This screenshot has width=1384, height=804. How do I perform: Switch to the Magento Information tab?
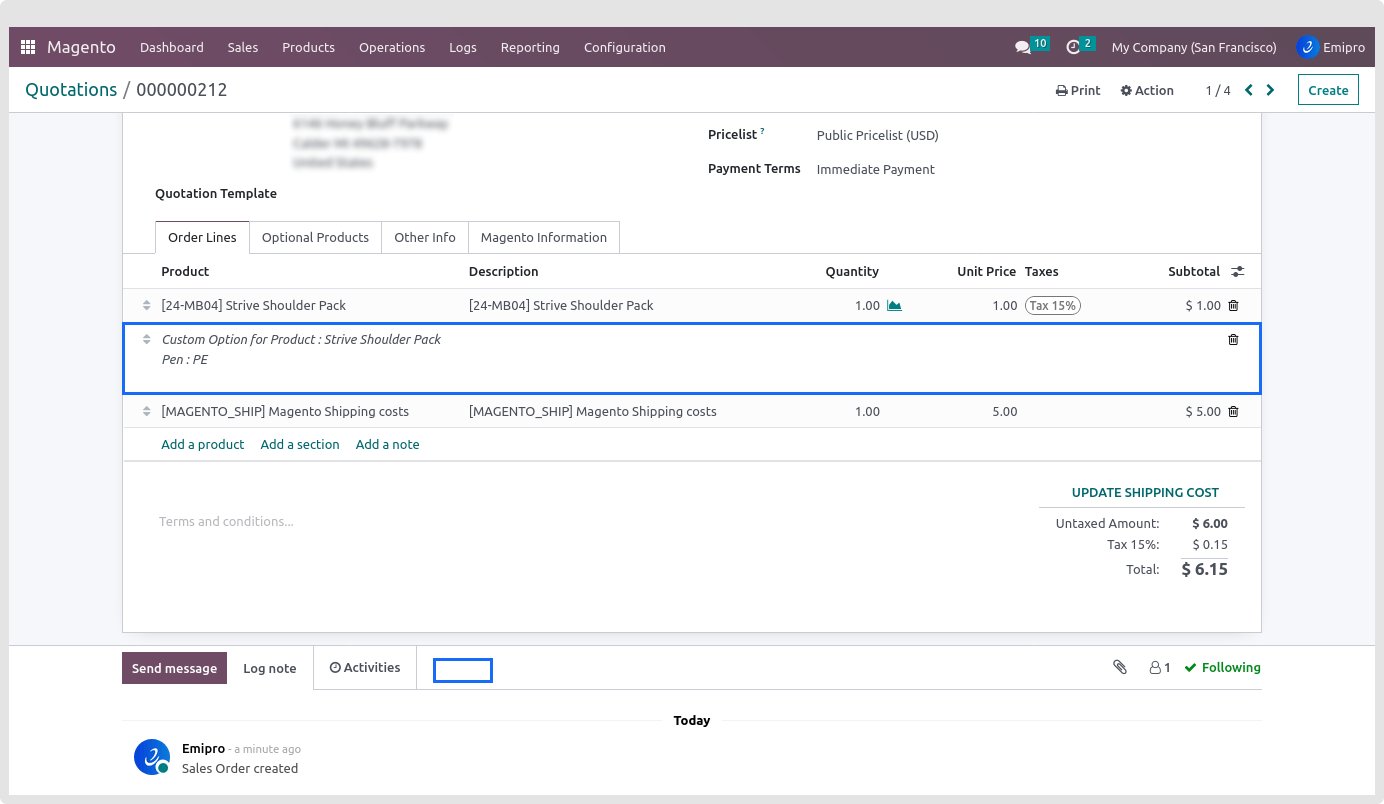(543, 238)
